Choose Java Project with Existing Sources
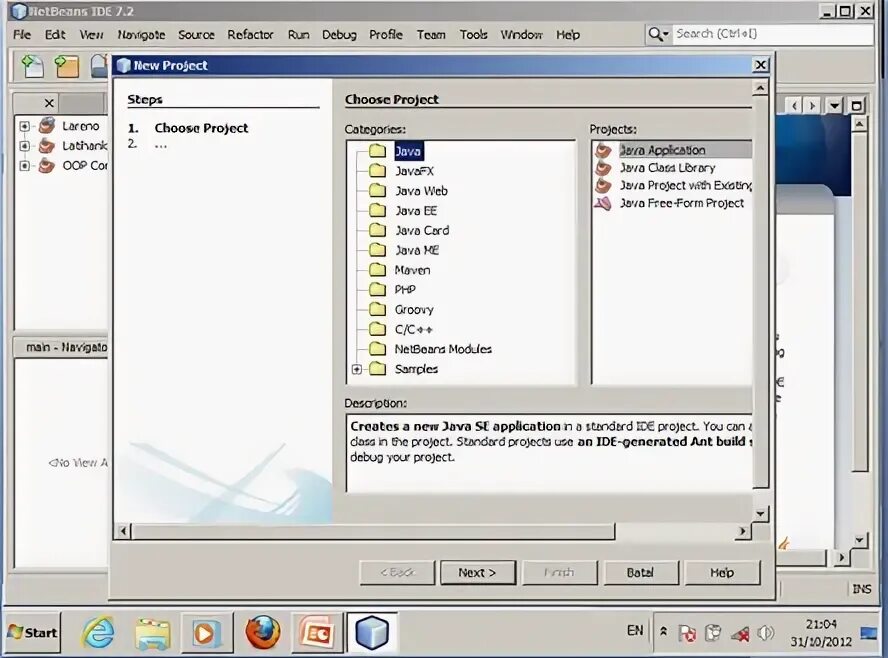This screenshot has width=888, height=658. (685, 185)
